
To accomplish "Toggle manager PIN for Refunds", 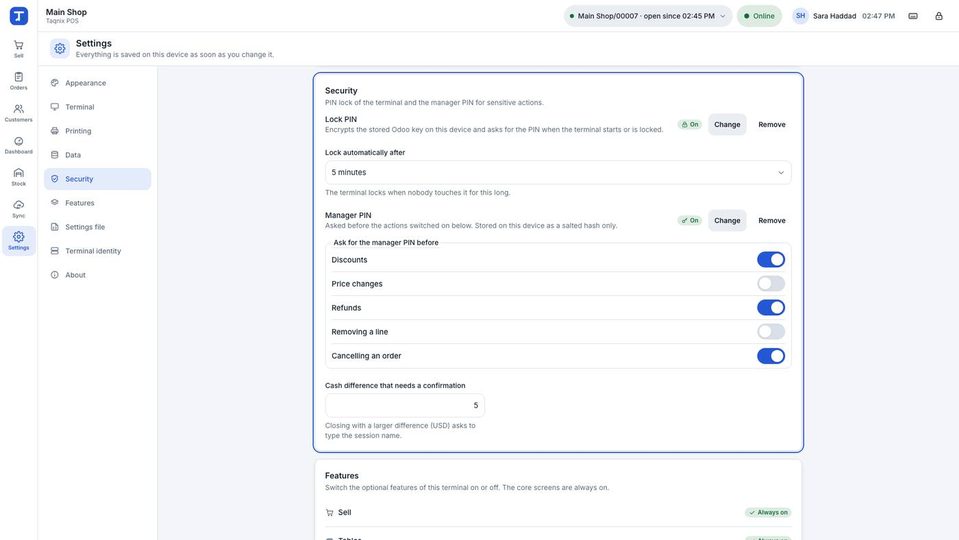I will pyautogui.click(x=771, y=308).
